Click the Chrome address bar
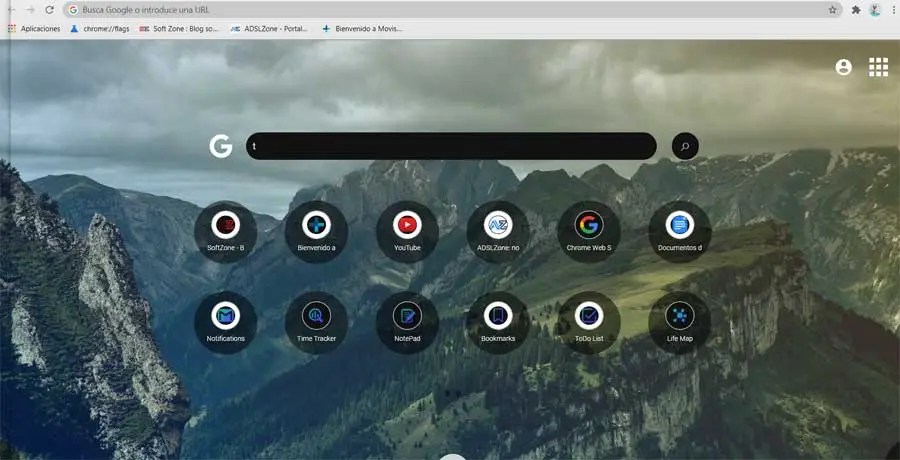 (452, 10)
